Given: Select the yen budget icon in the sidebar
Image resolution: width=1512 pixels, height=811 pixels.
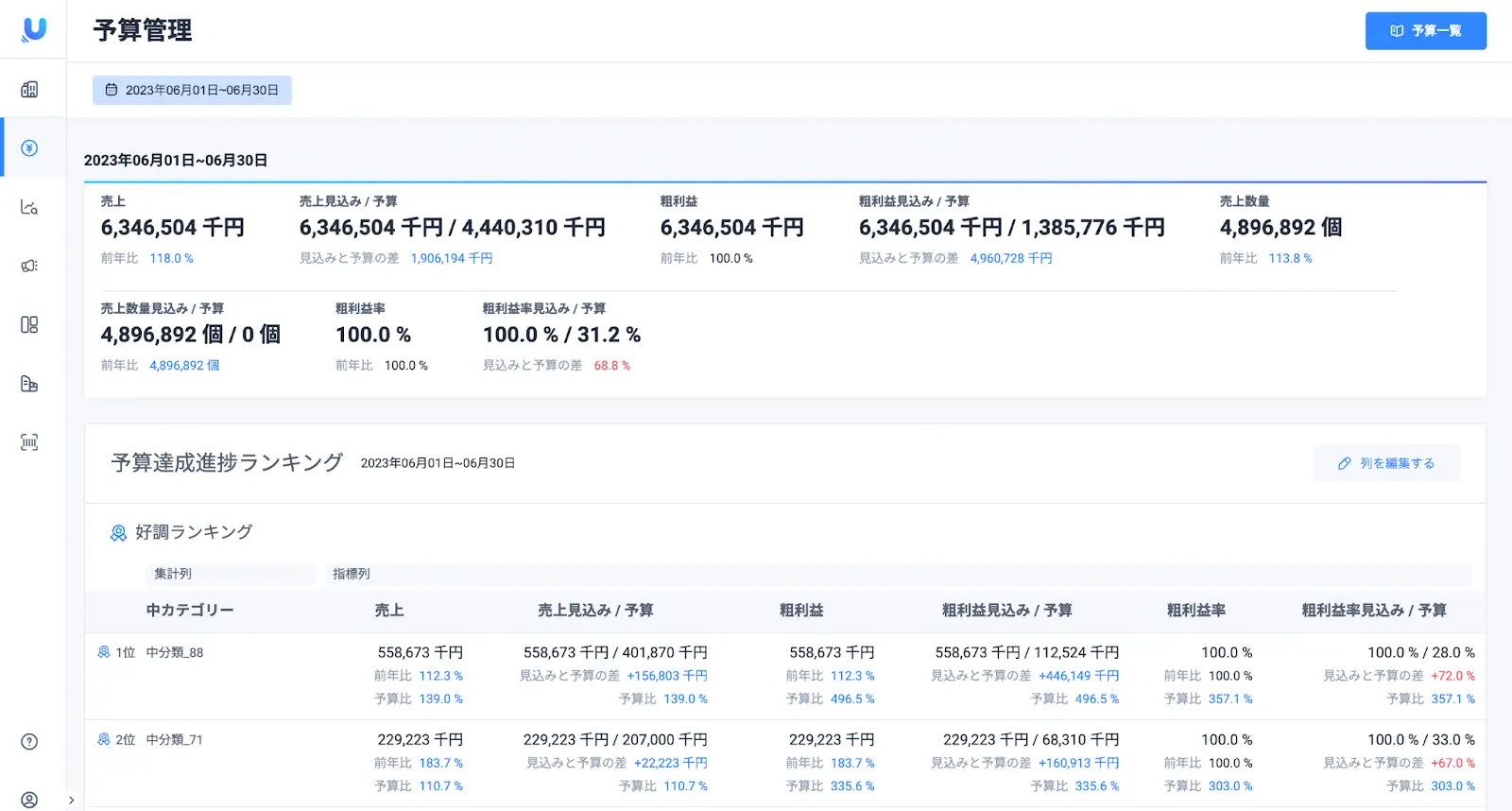Looking at the screenshot, I should (x=29, y=147).
